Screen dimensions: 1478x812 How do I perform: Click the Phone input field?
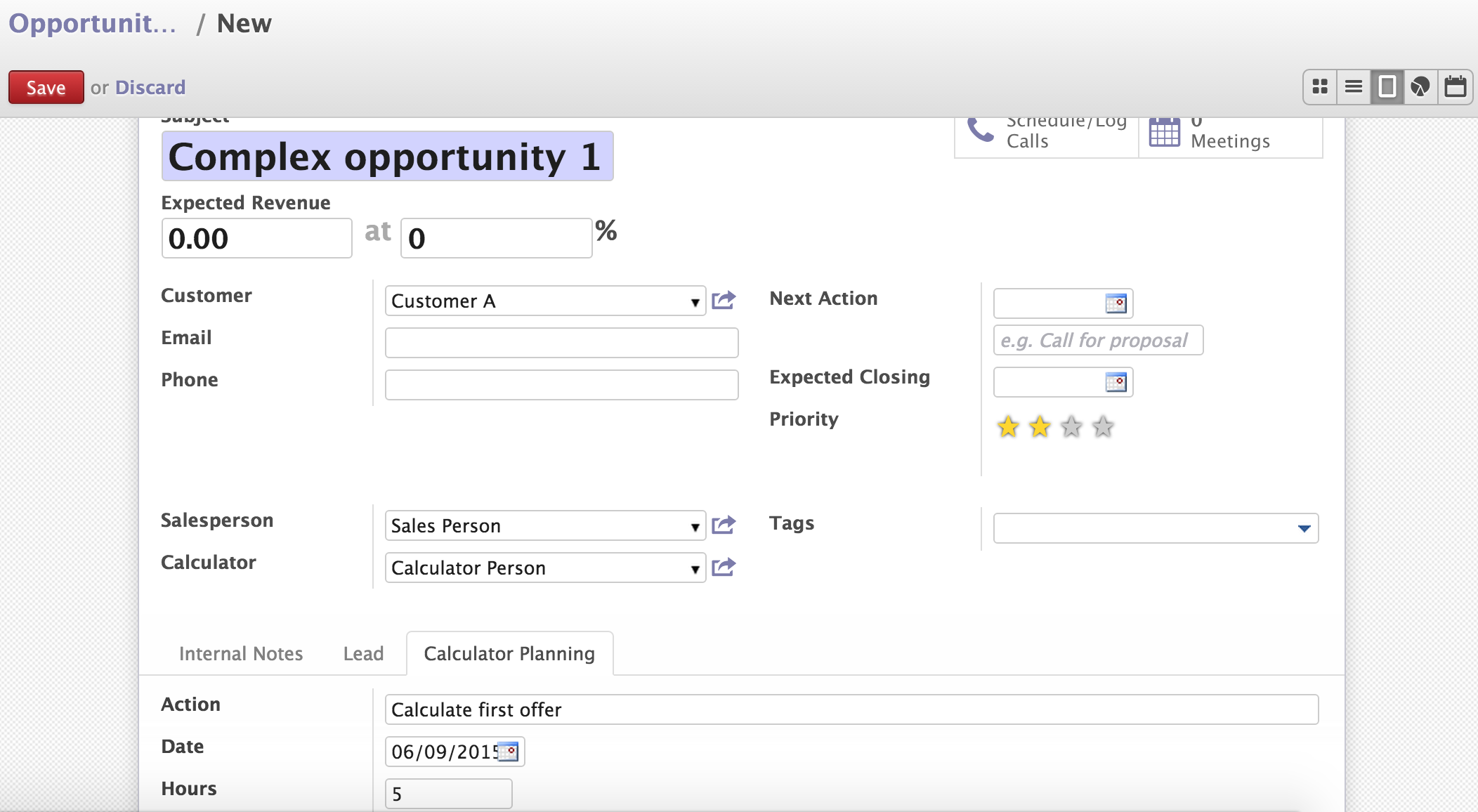click(x=561, y=385)
